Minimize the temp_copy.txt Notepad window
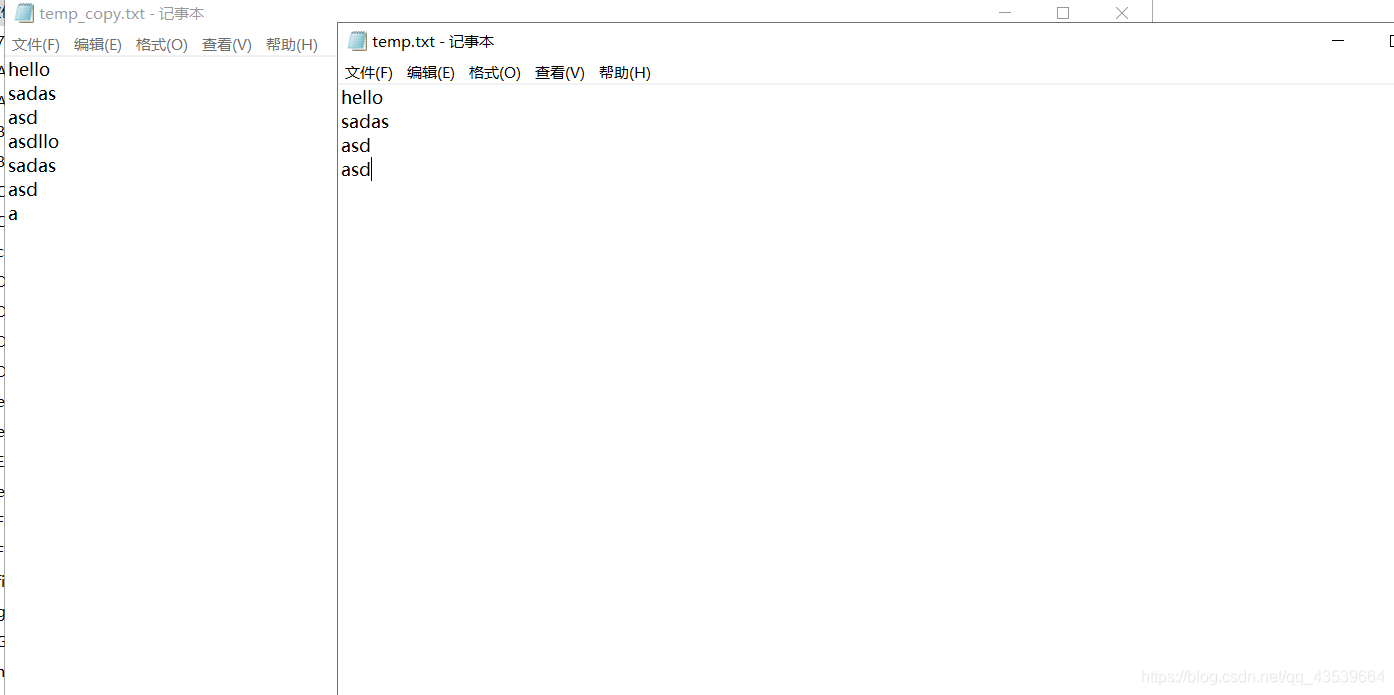 (x=1005, y=13)
